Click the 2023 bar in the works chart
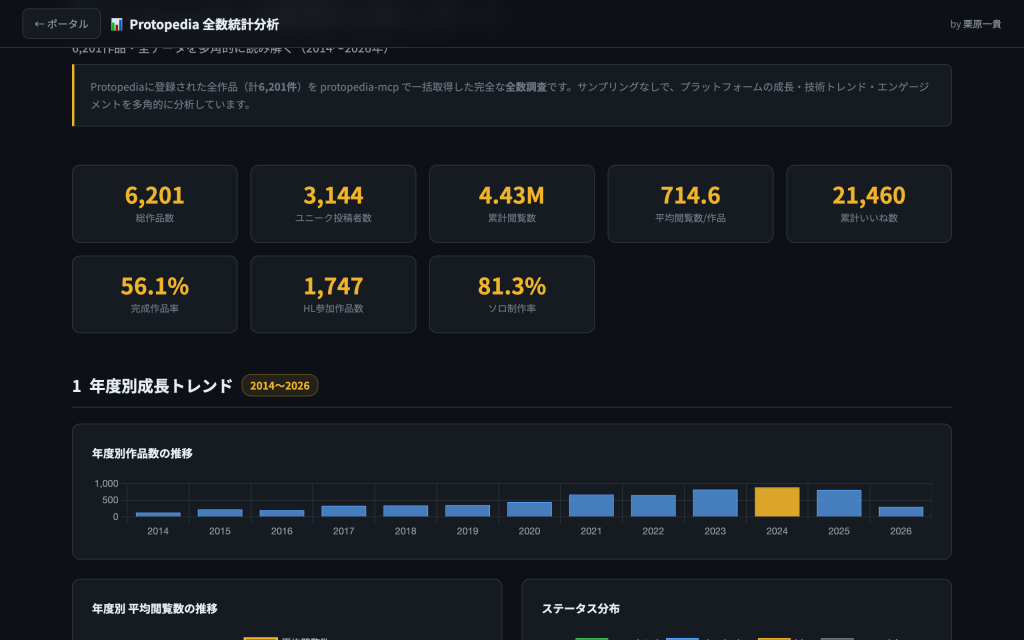Viewport: 1024px width, 640px height. pyautogui.click(x=715, y=503)
